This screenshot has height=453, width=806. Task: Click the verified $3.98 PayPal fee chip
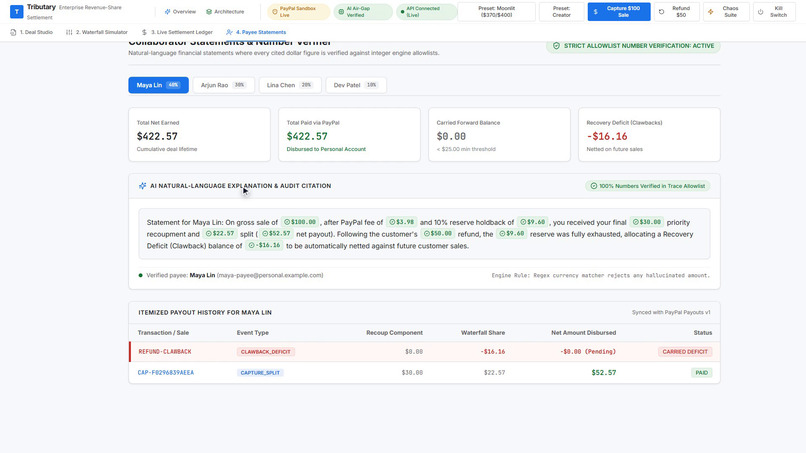pos(401,222)
